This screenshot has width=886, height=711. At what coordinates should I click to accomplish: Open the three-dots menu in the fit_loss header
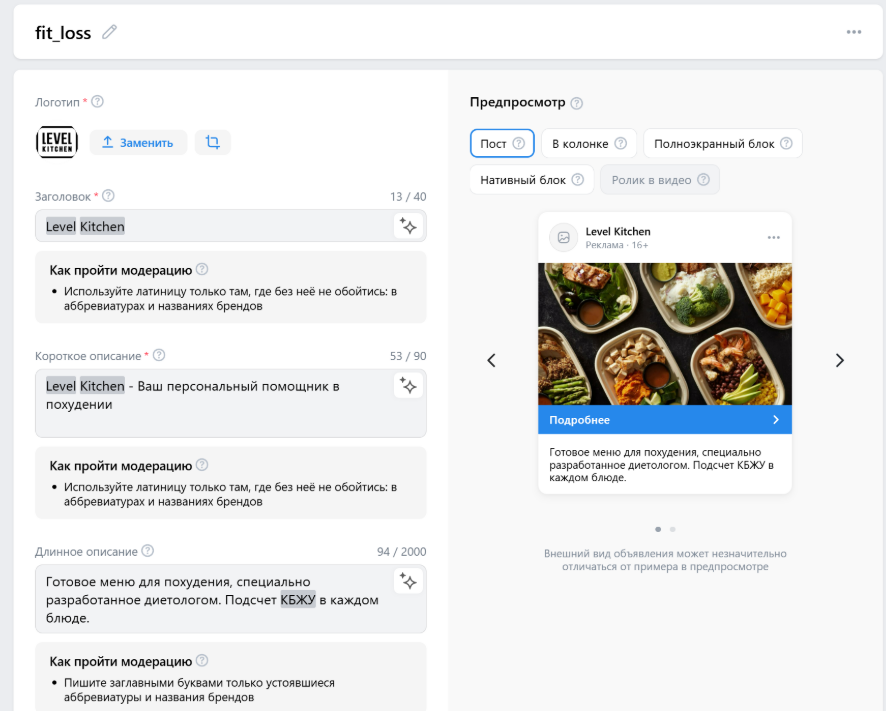click(854, 32)
